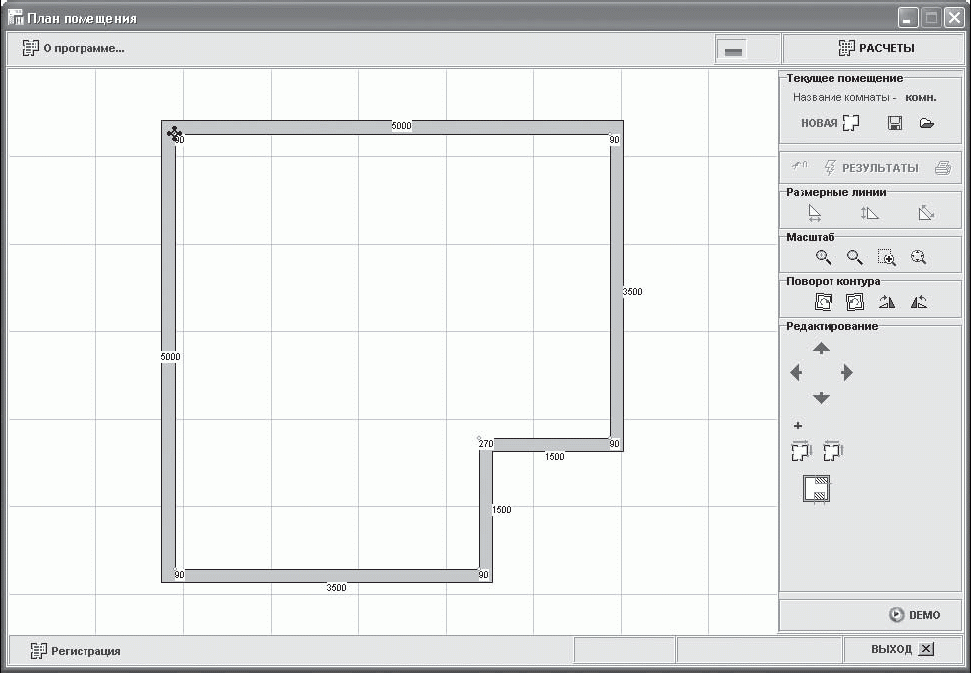Click the 90 angle label at the top-right corner
Viewport: 971px width, 673px height.
tap(614, 140)
